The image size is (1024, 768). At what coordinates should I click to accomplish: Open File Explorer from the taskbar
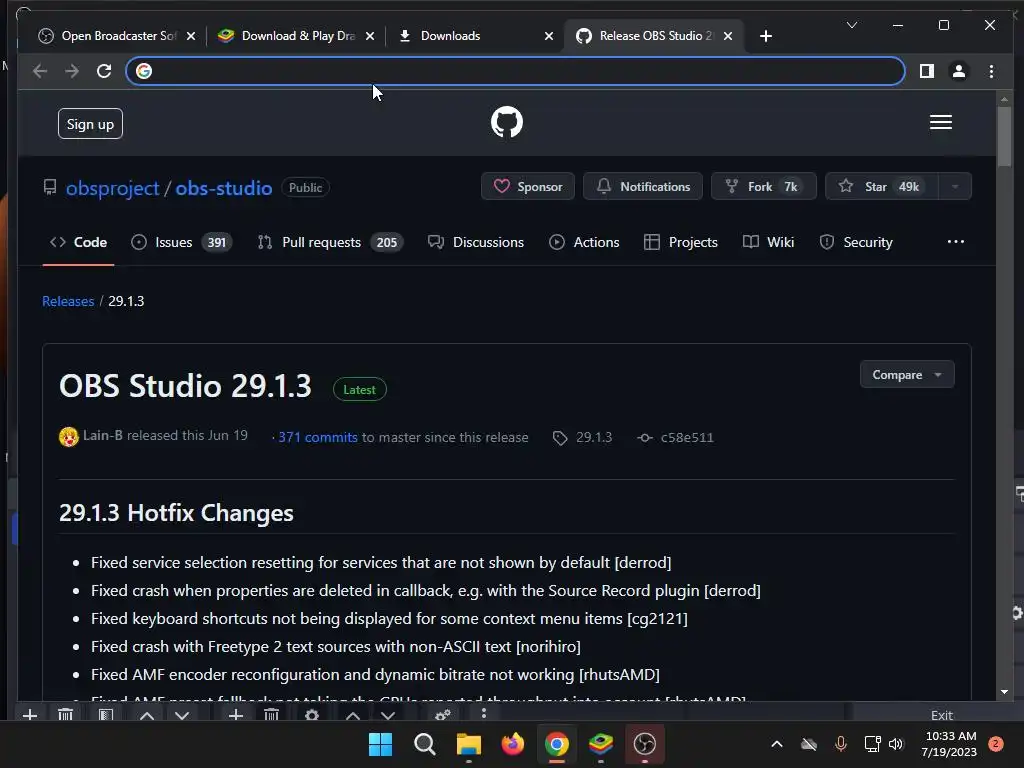pyautogui.click(x=469, y=744)
